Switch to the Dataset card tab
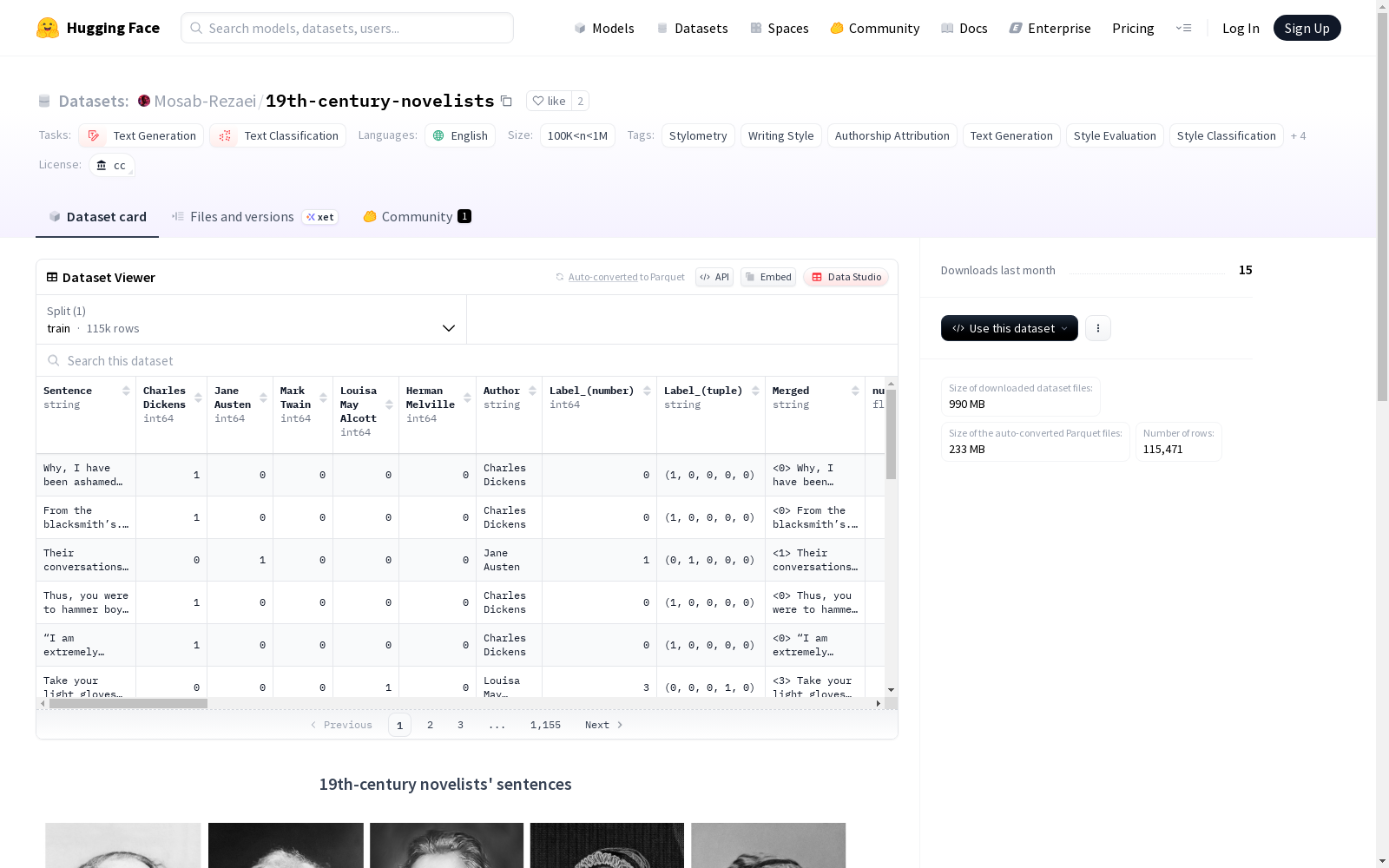 97,217
